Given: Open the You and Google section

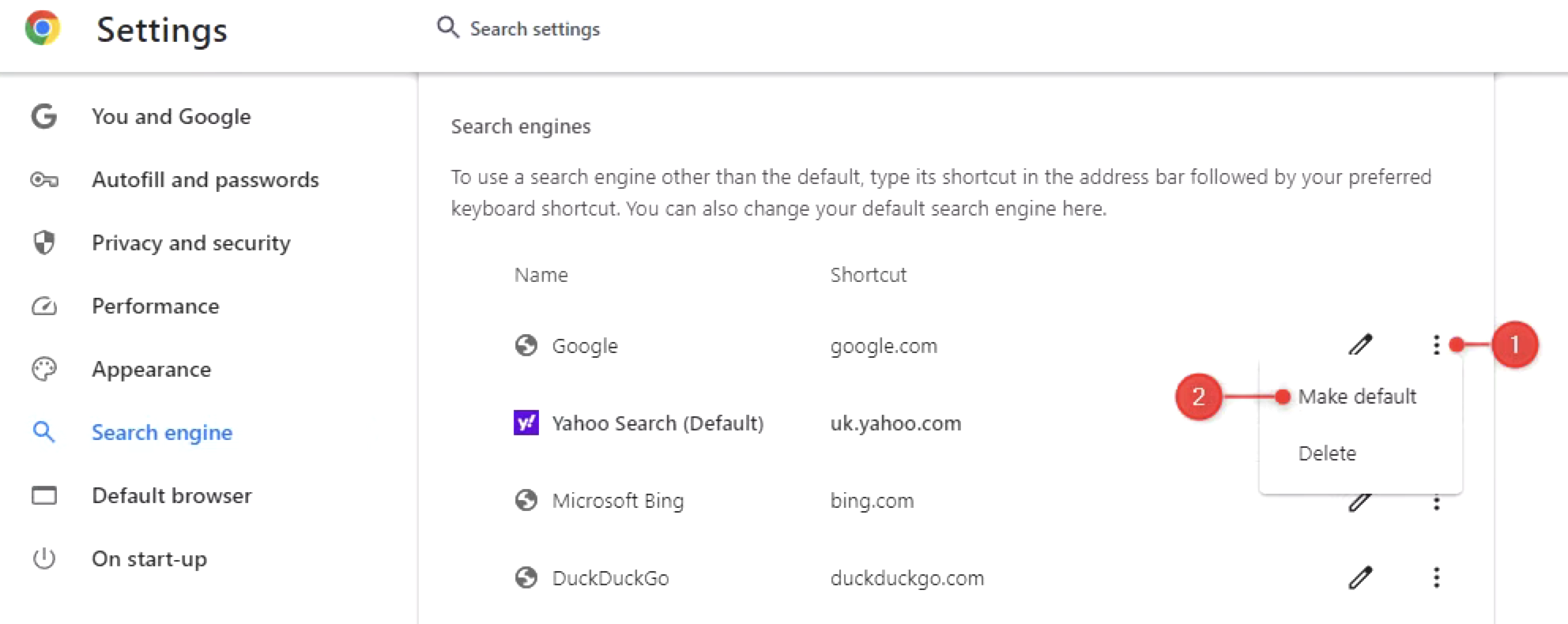Looking at the screenshot, I should [x=171, y=117].
